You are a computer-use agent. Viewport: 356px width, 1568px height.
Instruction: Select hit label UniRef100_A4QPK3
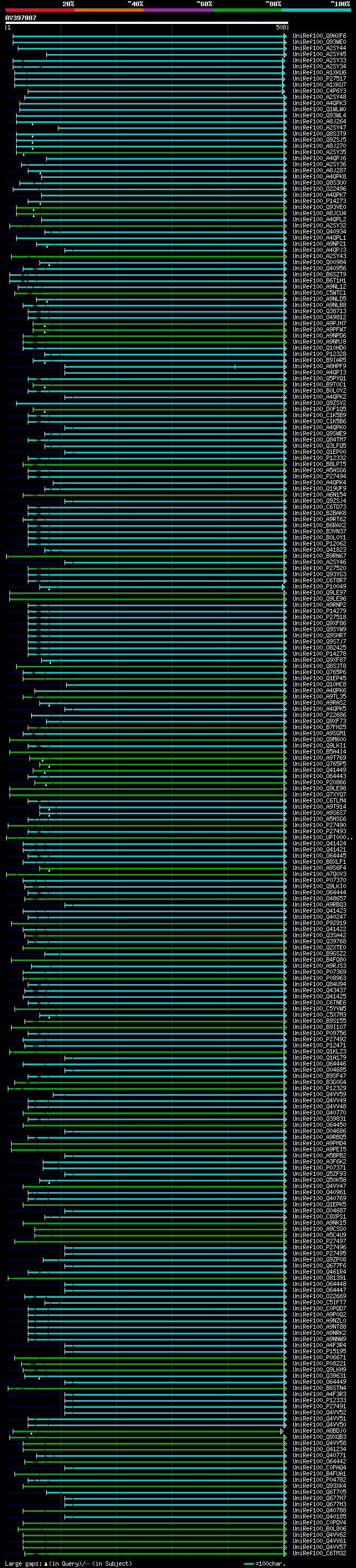coord(319,103)
